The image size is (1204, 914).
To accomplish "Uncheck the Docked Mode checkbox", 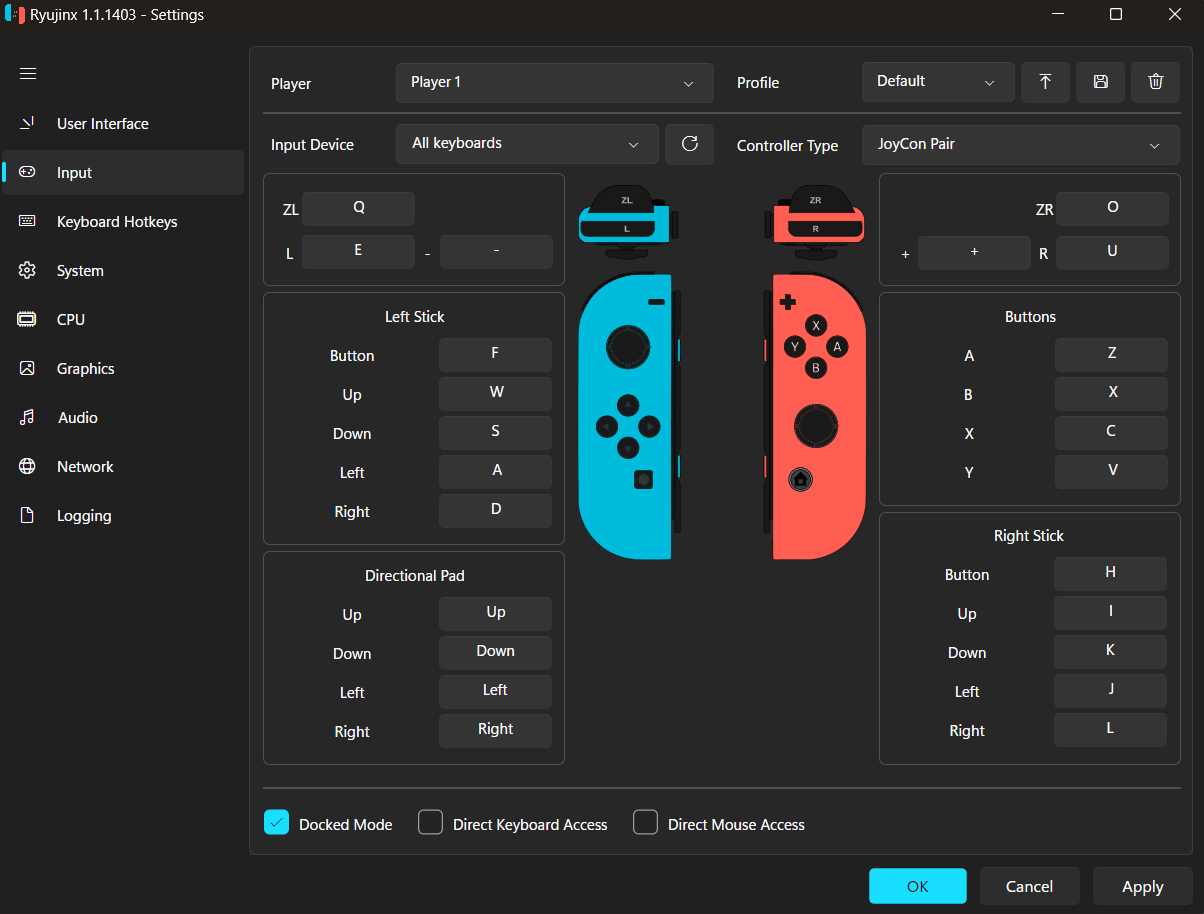I will 277,823.
